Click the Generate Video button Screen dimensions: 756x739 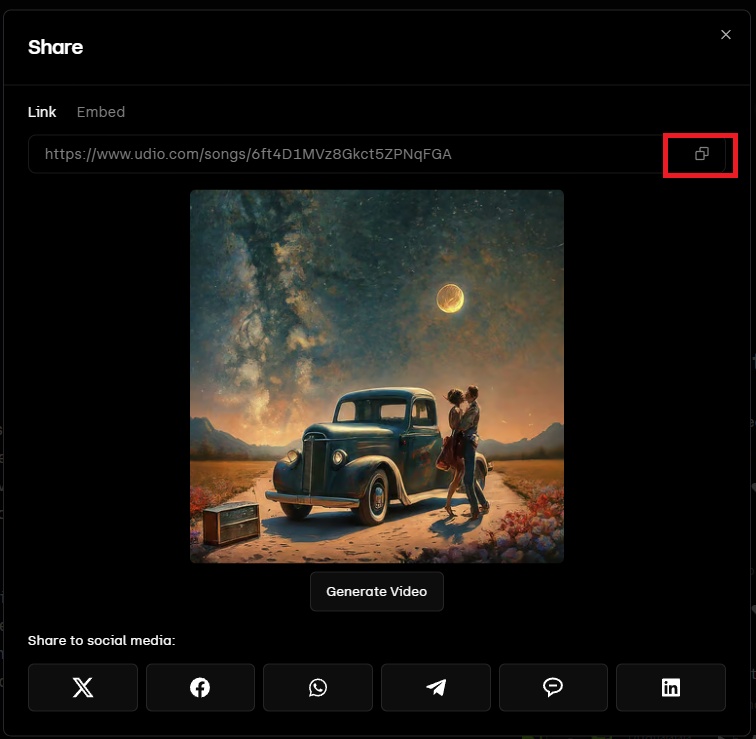[376, 591]
